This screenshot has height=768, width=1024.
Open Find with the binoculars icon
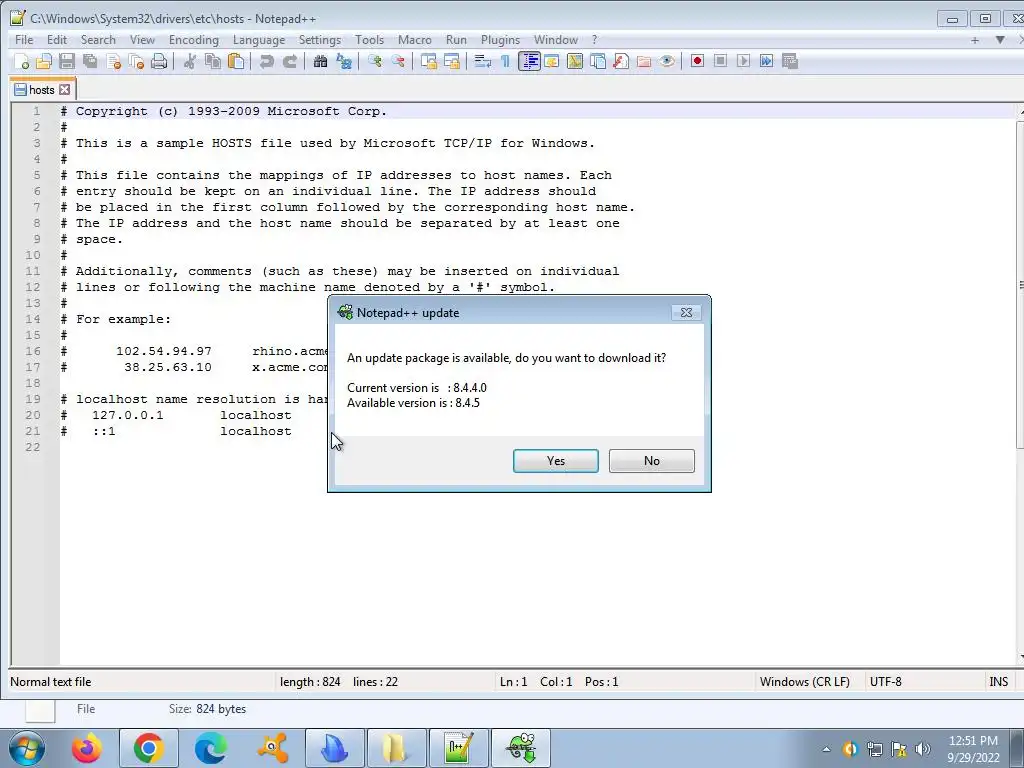pyautogui.click(x=320, y=61)
